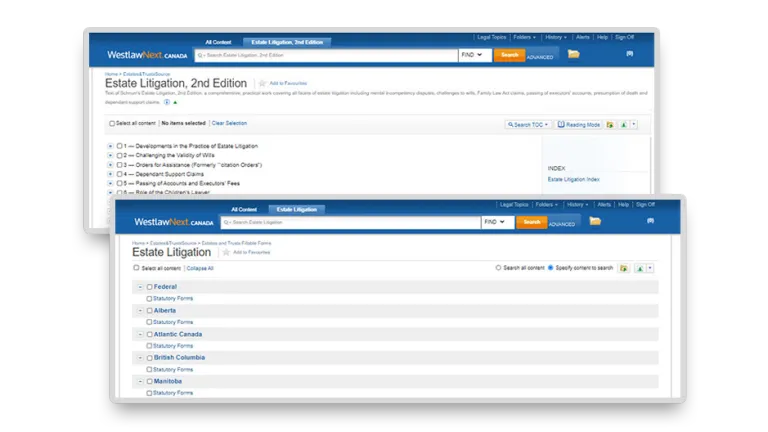Switch to All Content tab in front window
The image size is (768, 432).
click(x=244, y=210)
